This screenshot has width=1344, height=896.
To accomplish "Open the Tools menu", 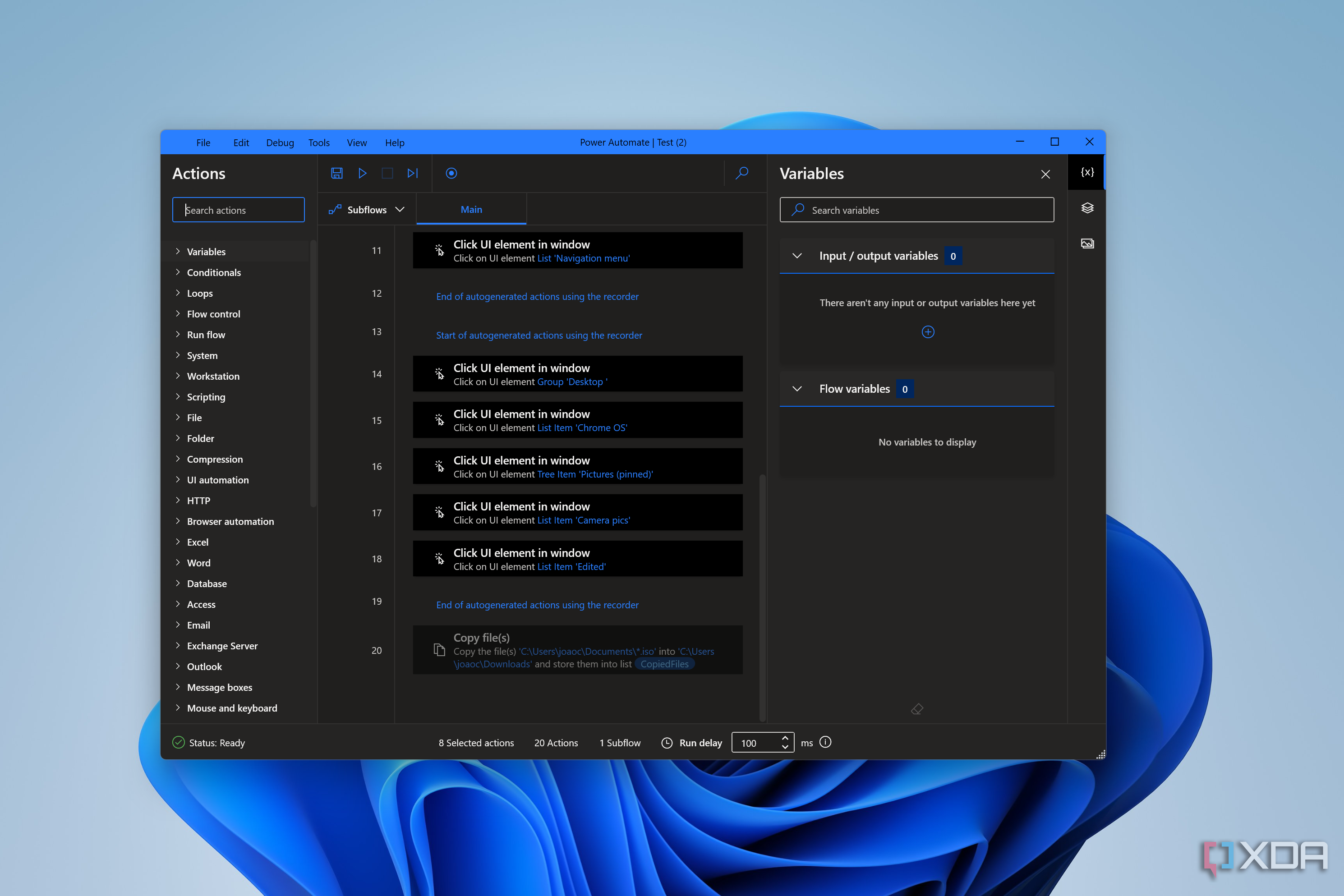I will 319,142.
